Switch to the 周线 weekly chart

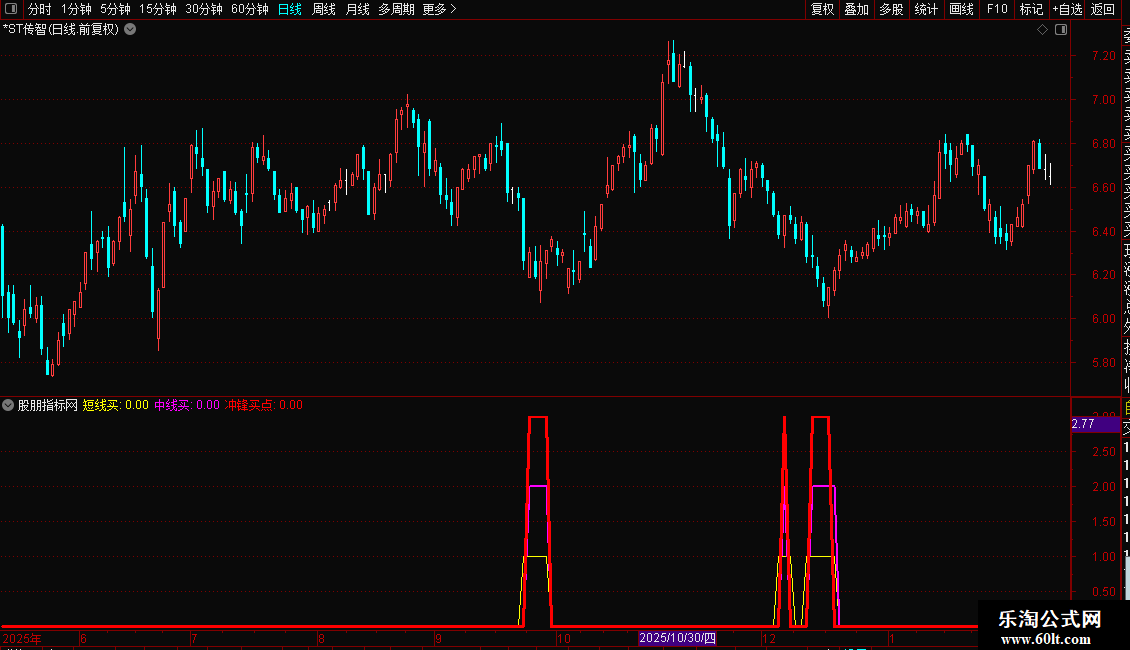(324, 9)
